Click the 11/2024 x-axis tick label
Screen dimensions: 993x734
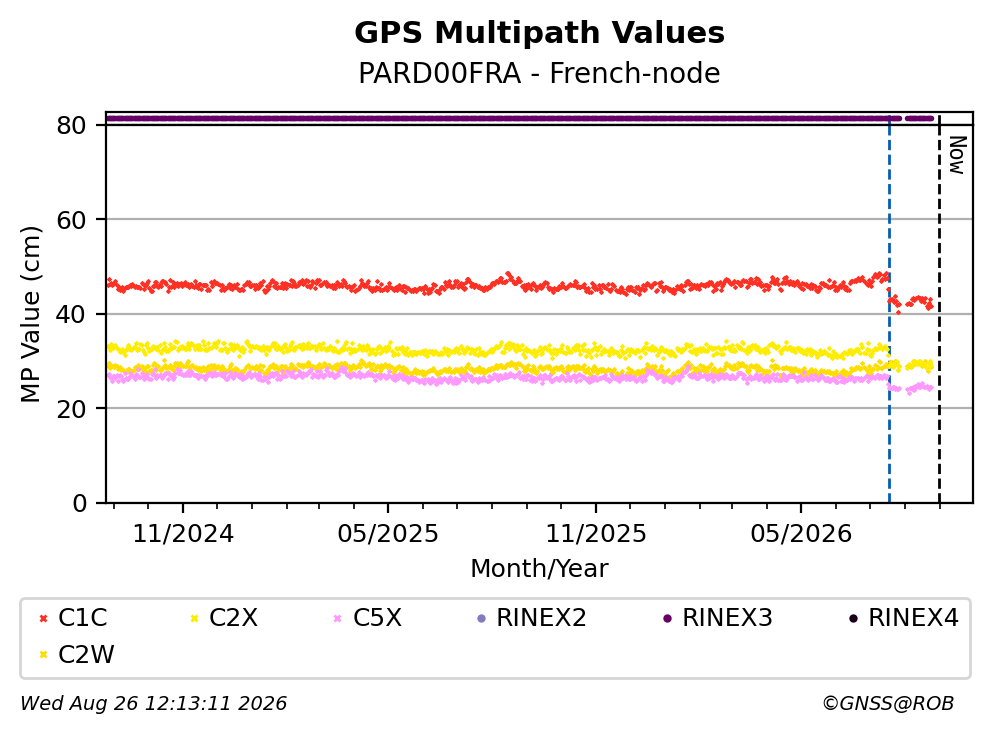point(183,534)
